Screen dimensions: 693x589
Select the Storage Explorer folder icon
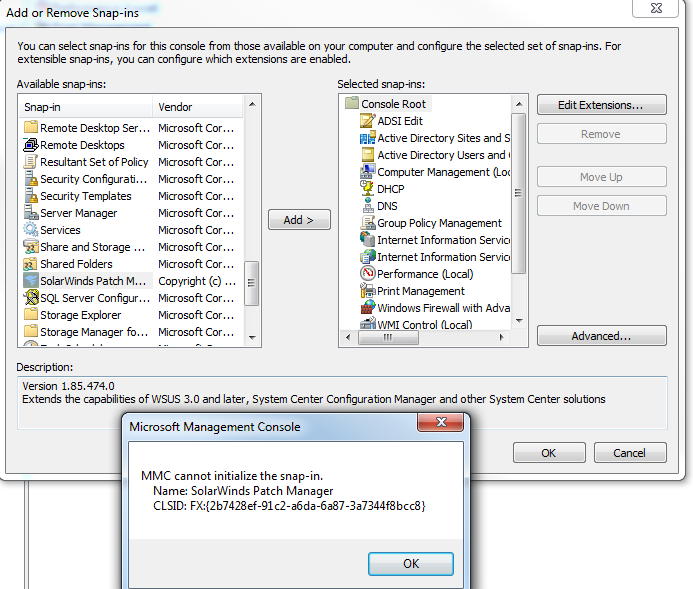pos(31,315)
